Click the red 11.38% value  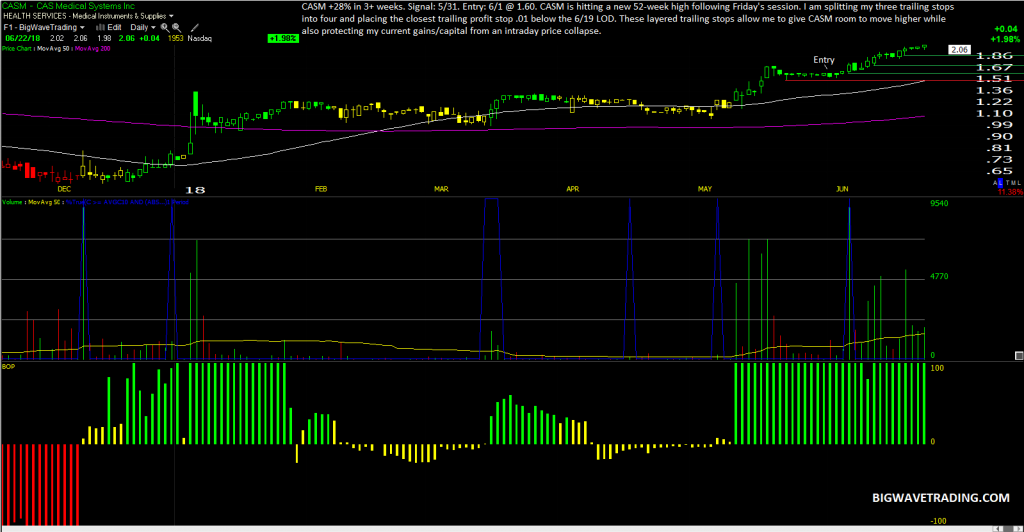[1010, 192]
